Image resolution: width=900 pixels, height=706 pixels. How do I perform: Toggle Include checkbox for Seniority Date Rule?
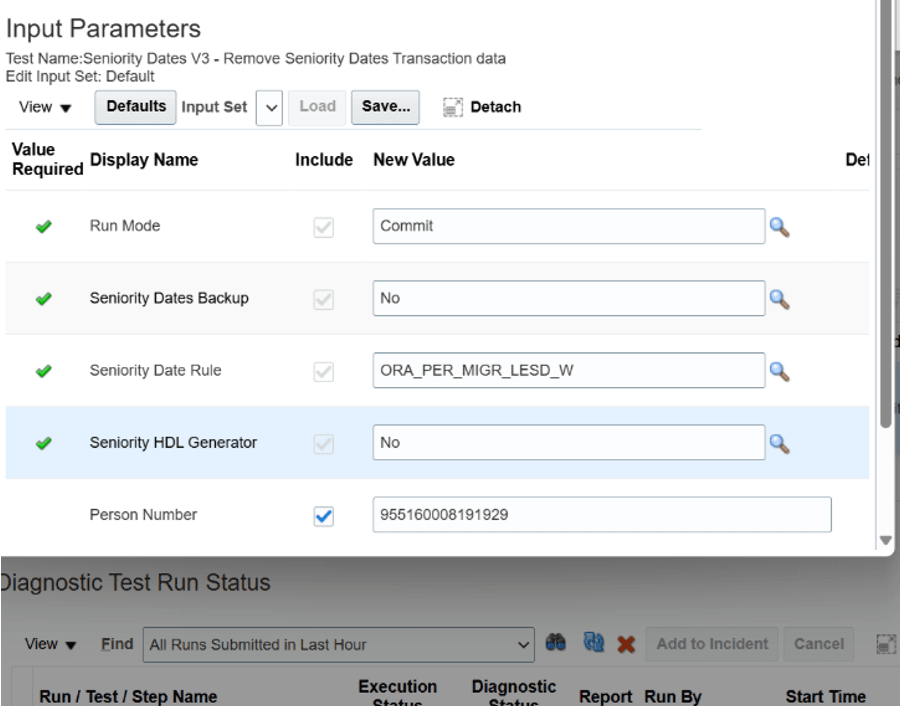tap(324, 371)
